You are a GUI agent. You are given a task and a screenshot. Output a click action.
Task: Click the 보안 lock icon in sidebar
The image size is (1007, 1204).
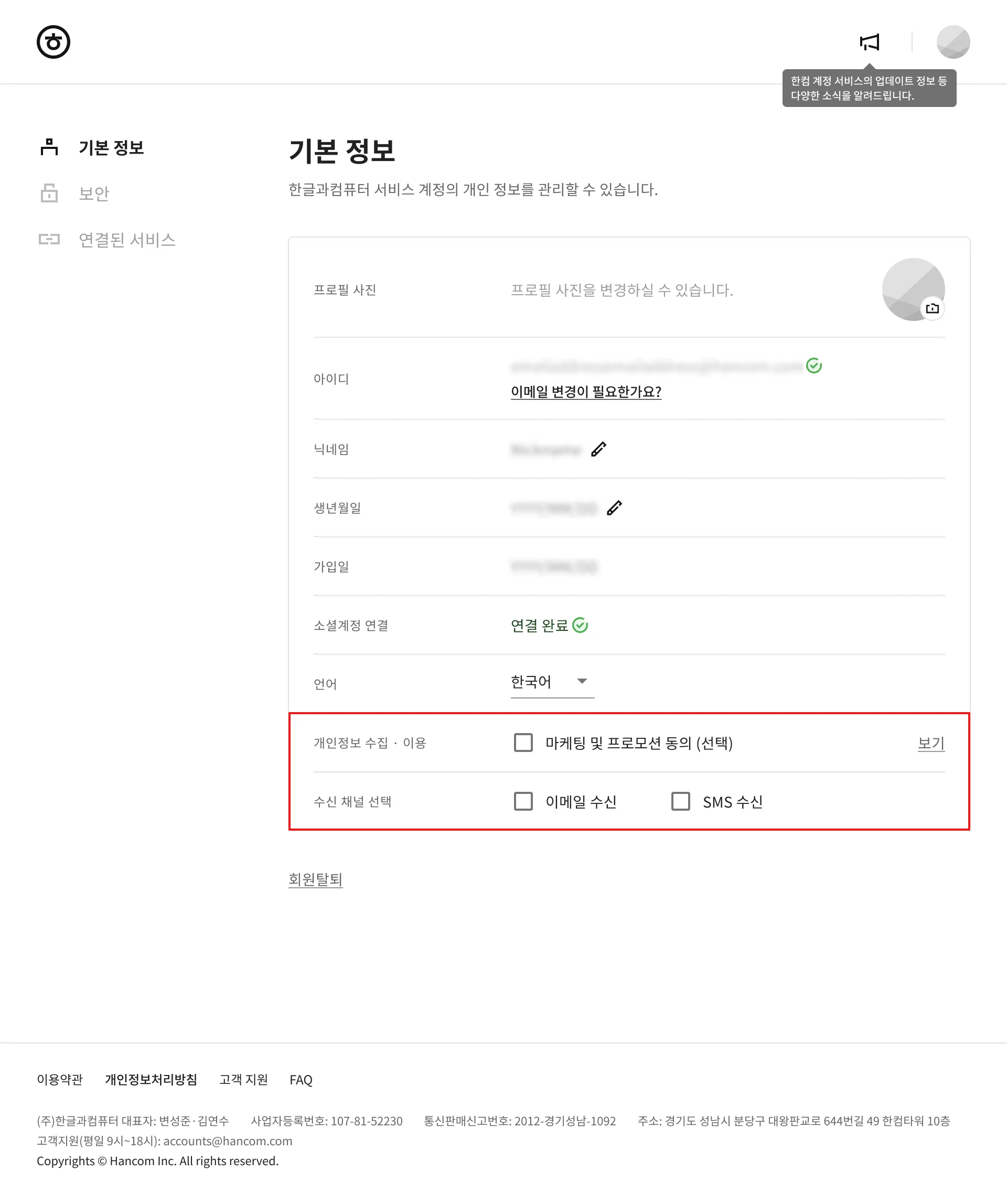pyautogui.click(x=49, y=193)
